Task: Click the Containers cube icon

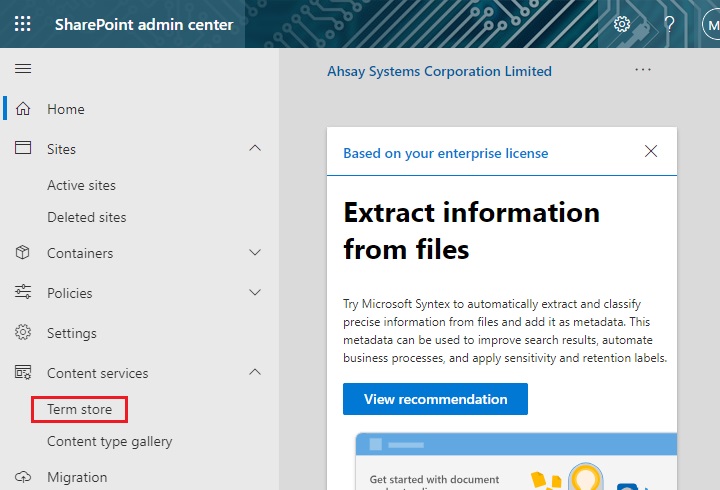Action: click(23, 253)
